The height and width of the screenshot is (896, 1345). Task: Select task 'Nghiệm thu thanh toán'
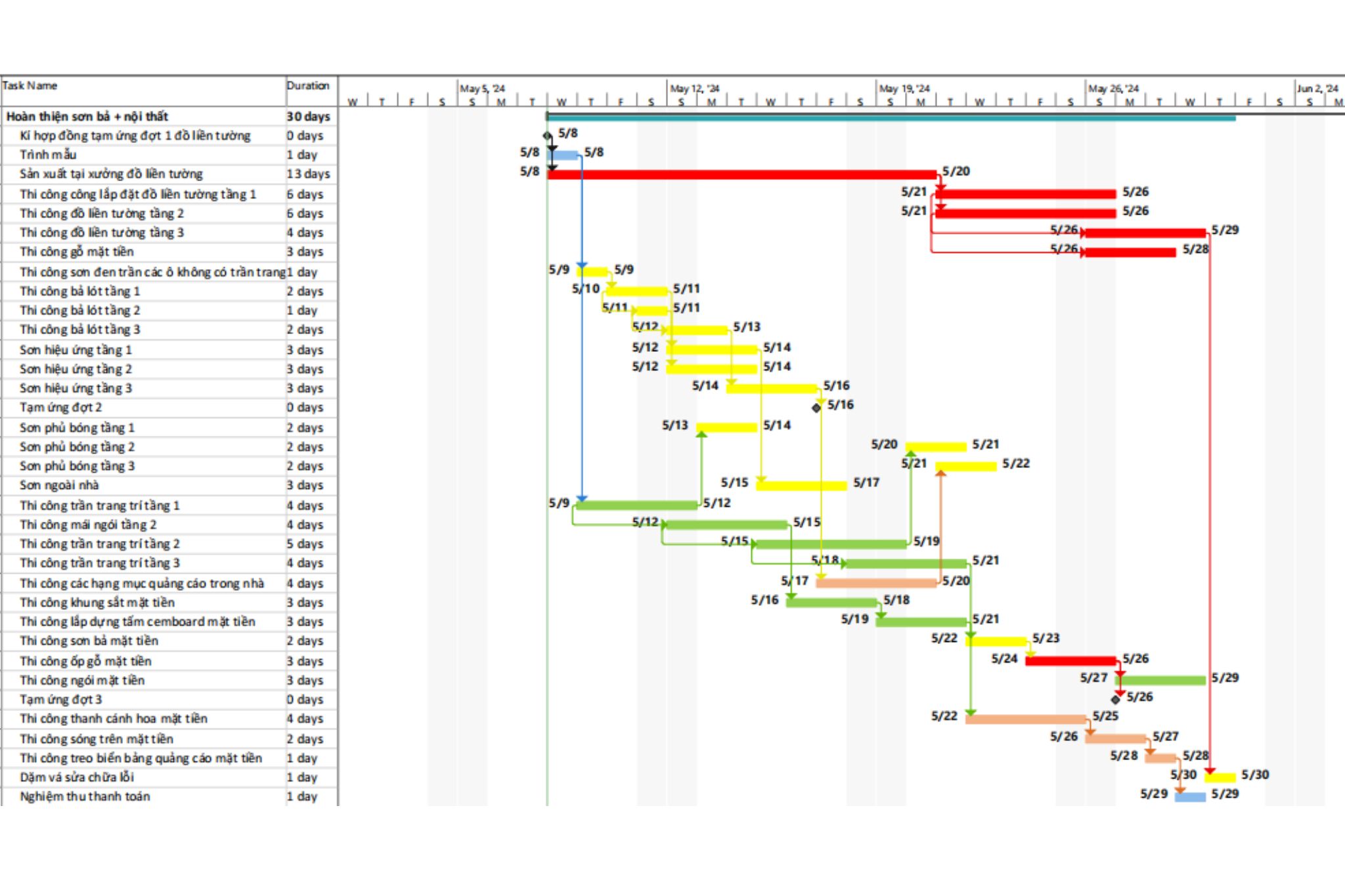point(85,796)
